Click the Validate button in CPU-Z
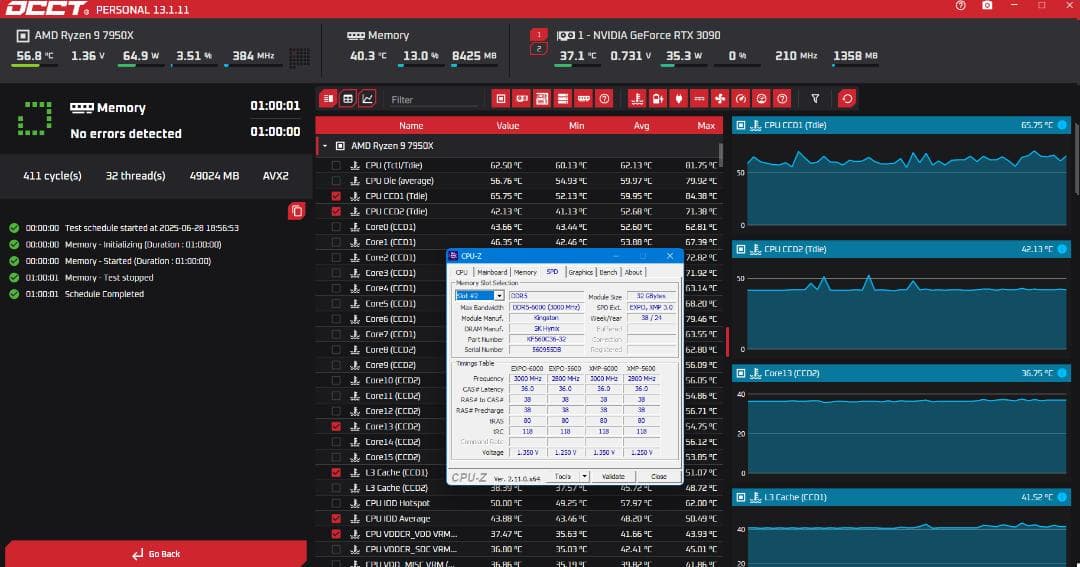The image size is (1080, 567). (613, 476)
